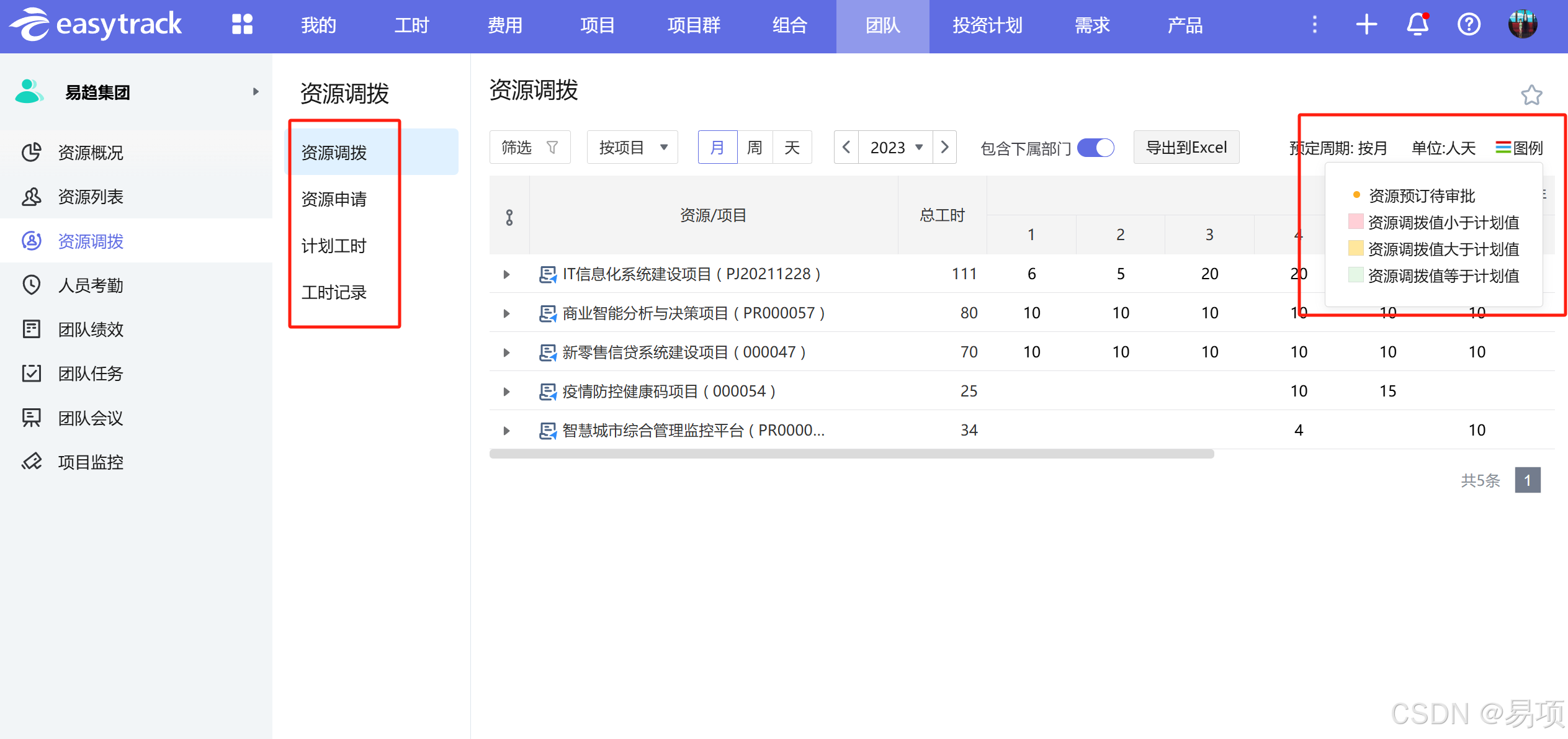
Task: Click the 筛选 filter button
Action: (x=529, y=148)
